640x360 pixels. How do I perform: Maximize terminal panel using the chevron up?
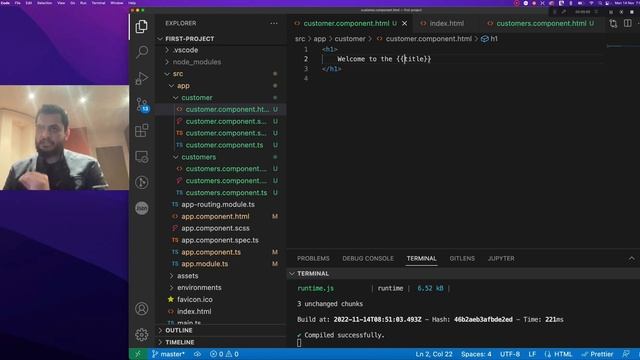tap(631, 258)
